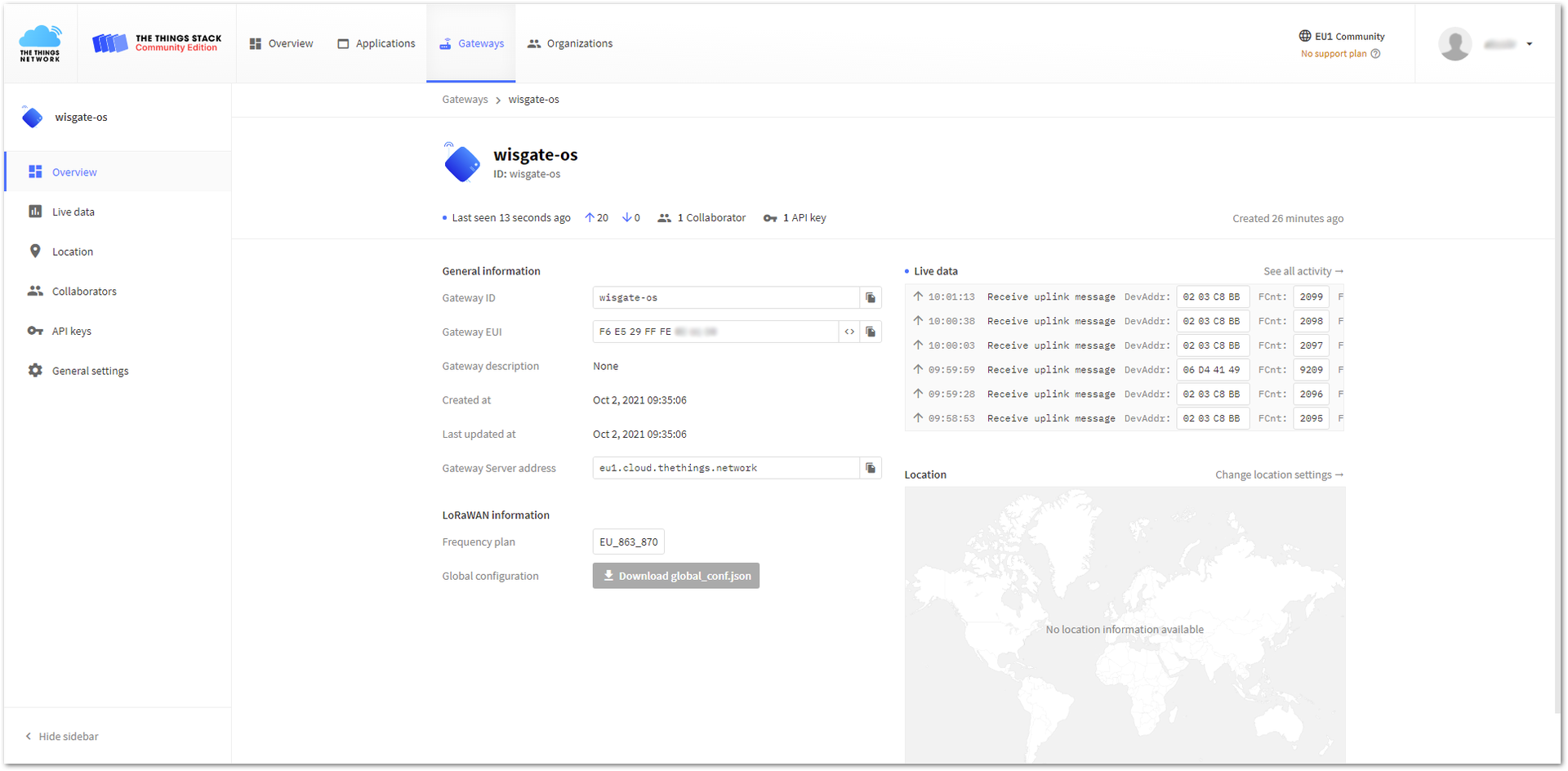The image size is (1568, 771).
Task: Open the 09:59:59 uplink message row
Action: (1125, 370)
